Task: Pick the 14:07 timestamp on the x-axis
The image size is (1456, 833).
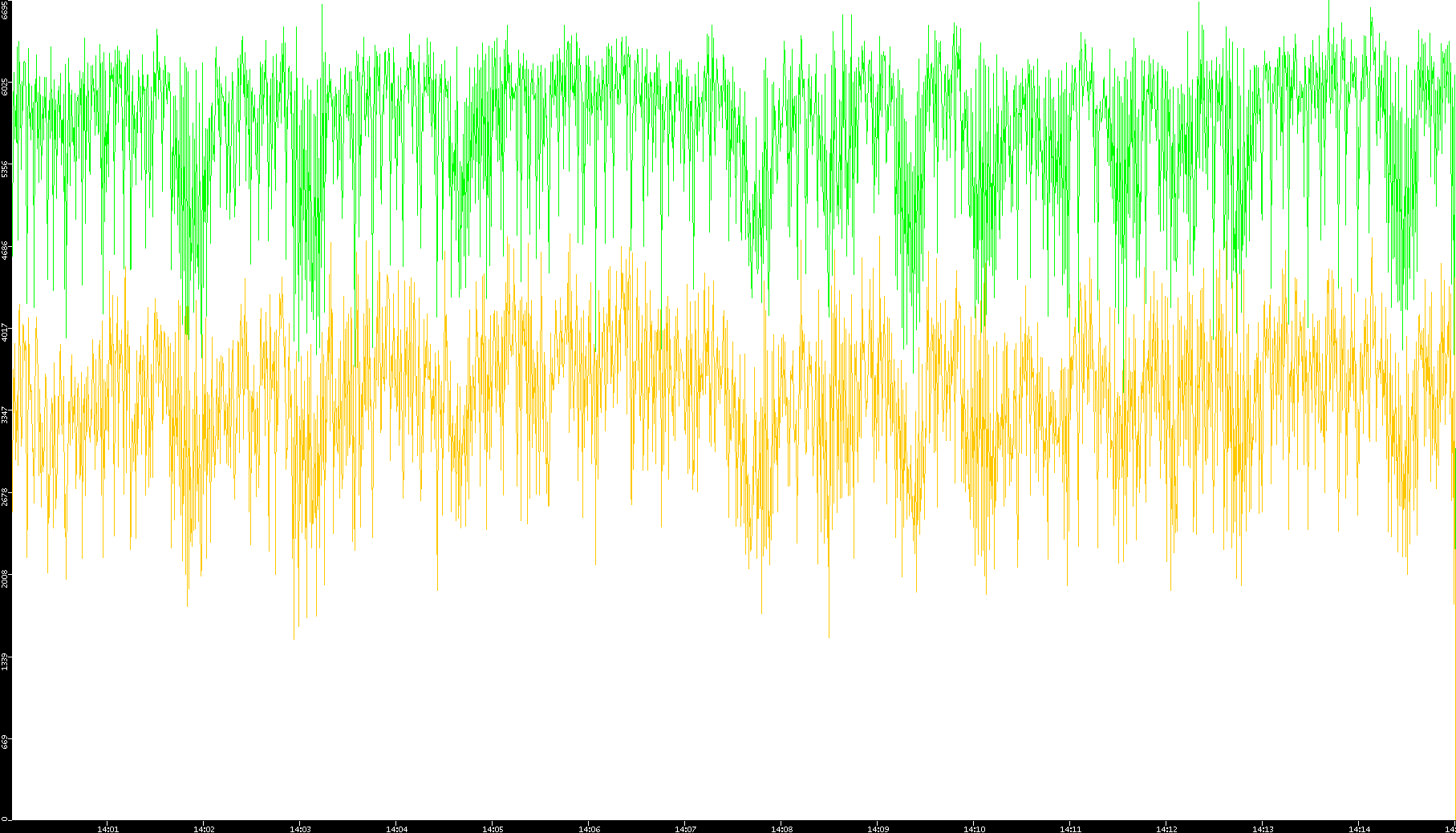Action: (x=685, y=829)
